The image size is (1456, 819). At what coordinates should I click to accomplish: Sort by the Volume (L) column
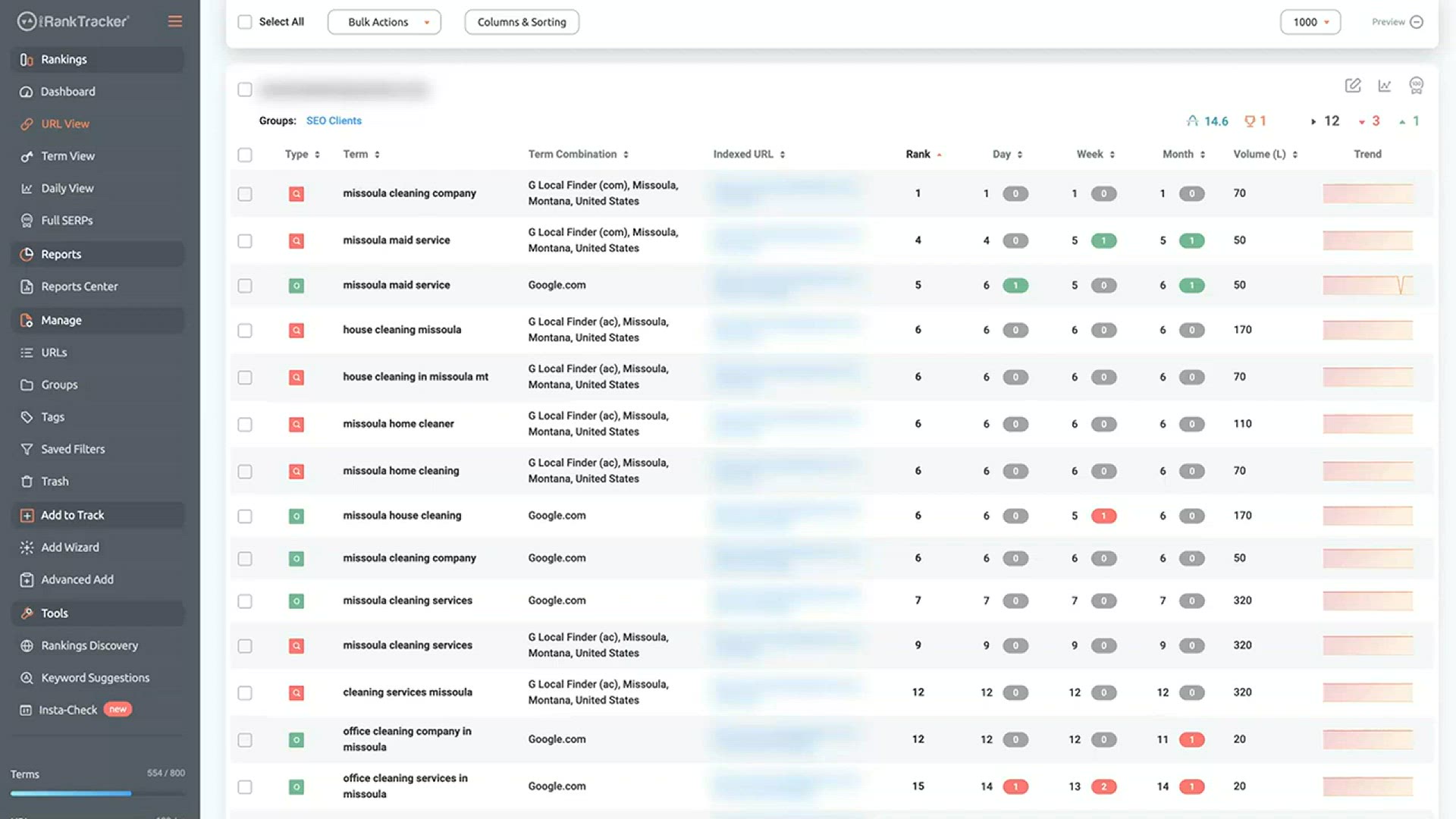[x=1265, y=155]
